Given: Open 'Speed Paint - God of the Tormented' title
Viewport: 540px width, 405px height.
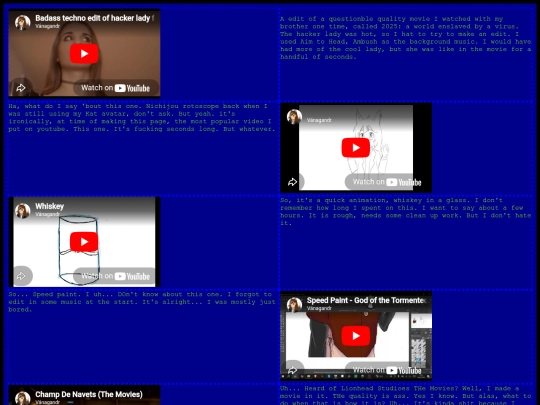Looking at the screenshot, I should [366, 300].
